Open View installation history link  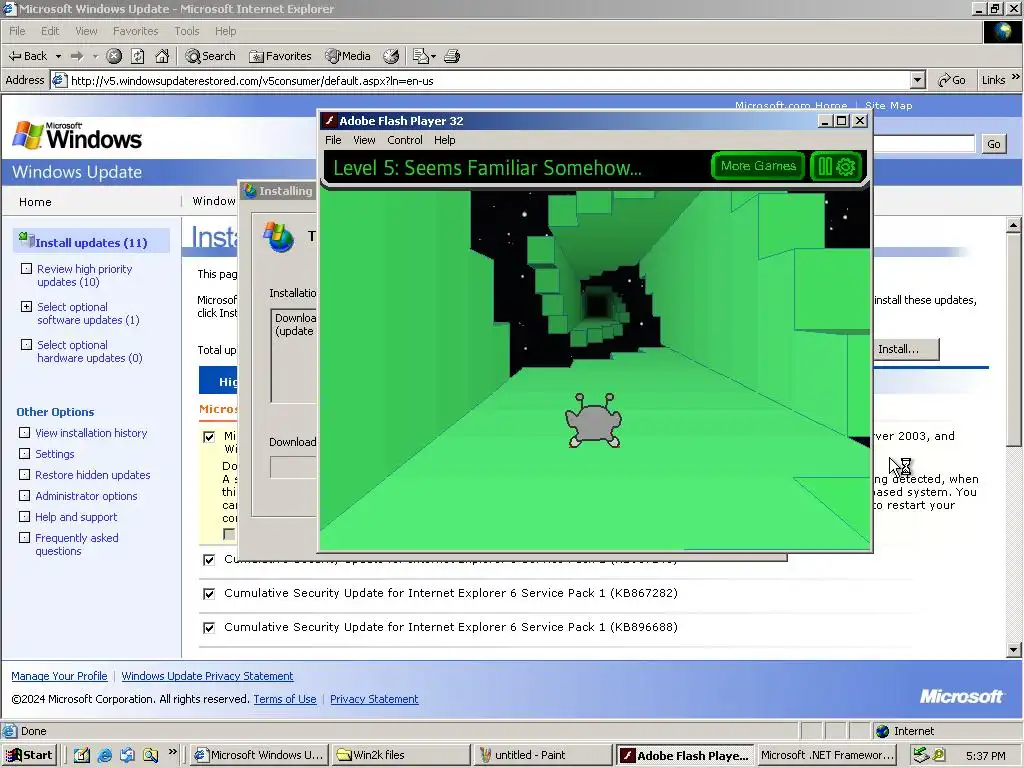point(91,433)
